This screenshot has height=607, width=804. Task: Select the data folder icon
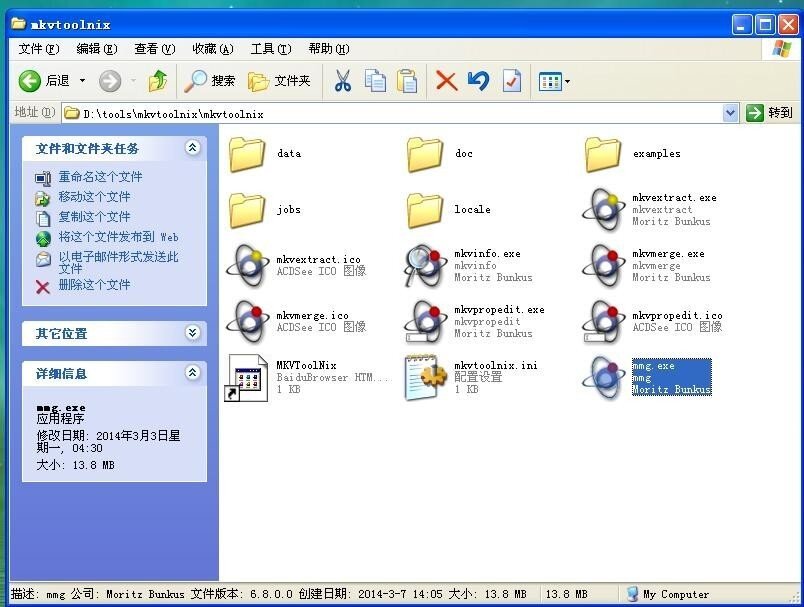[x=247, y=154]
